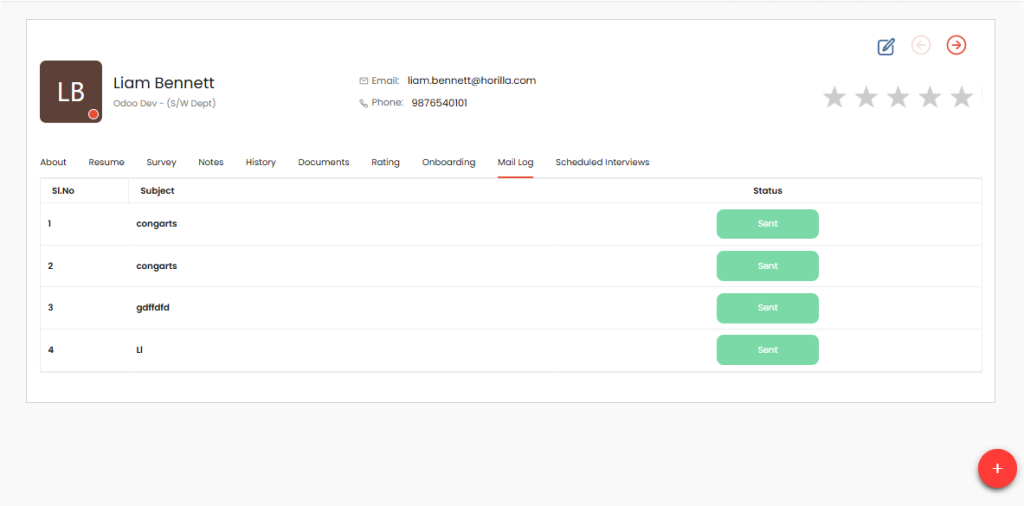Open the first congarts mail log row
This screenshot has width=1024, height=506.
click(157, 224)
